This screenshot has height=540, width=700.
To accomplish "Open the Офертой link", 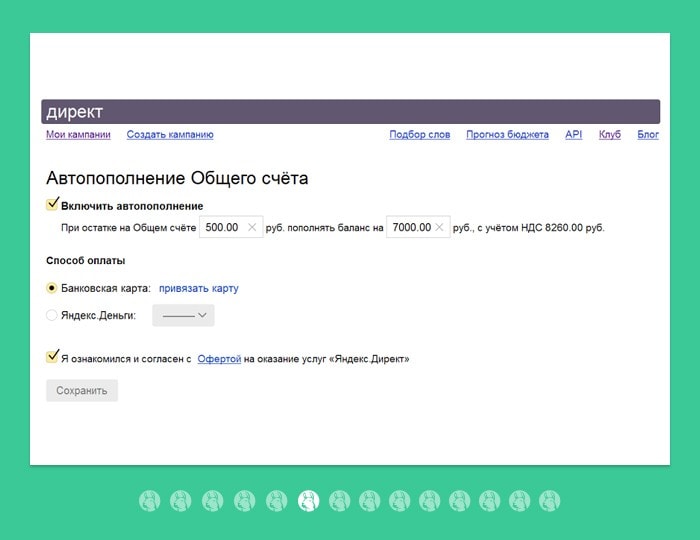I will (x=219, y=359).
